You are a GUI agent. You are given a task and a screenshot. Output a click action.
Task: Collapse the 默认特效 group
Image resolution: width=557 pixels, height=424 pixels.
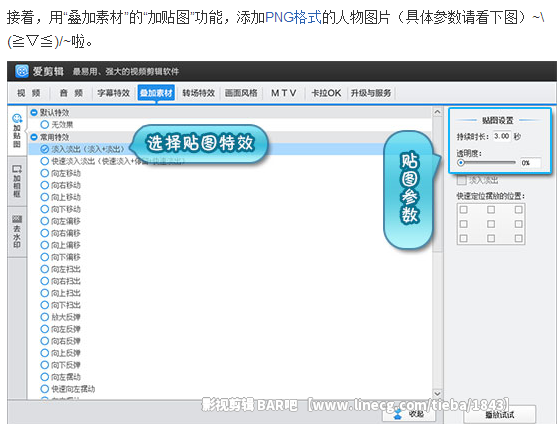click(34, 113)
